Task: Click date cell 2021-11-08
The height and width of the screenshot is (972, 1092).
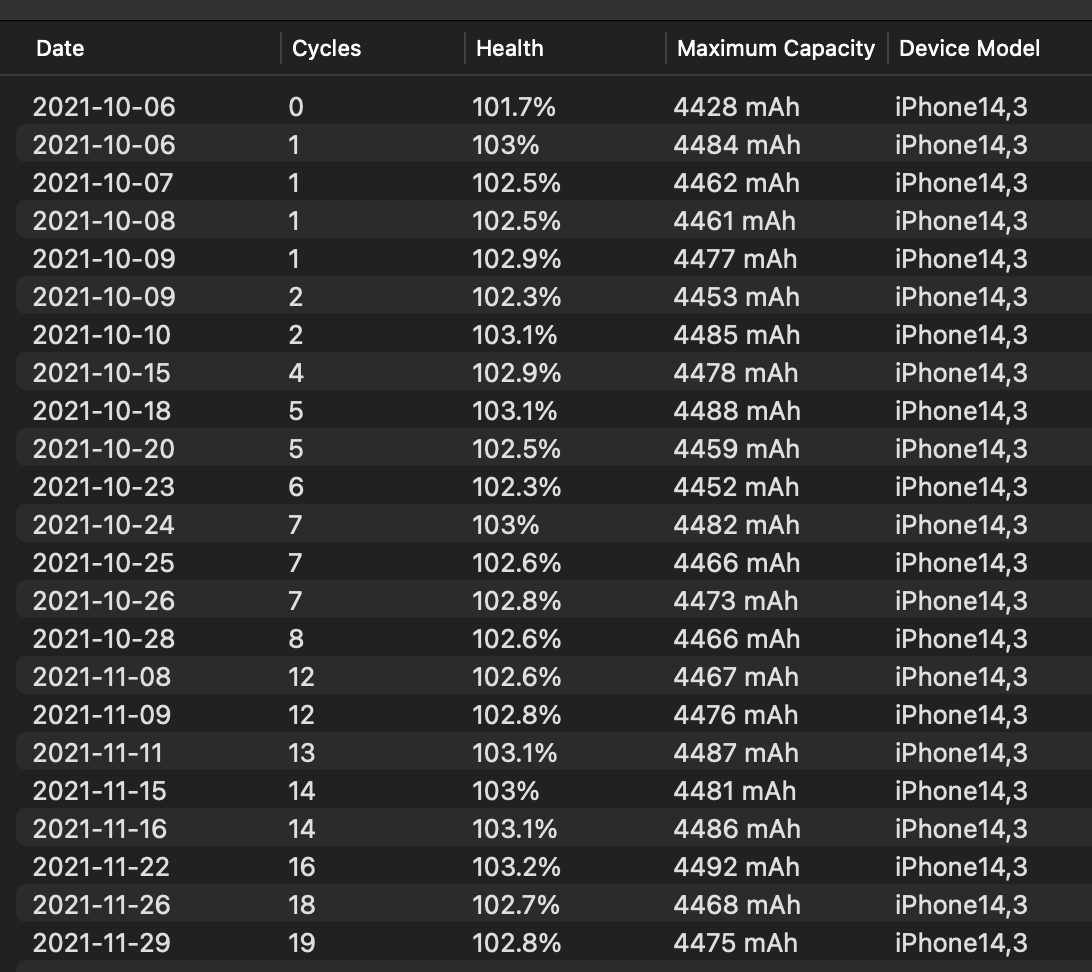Action: point(102,677)
